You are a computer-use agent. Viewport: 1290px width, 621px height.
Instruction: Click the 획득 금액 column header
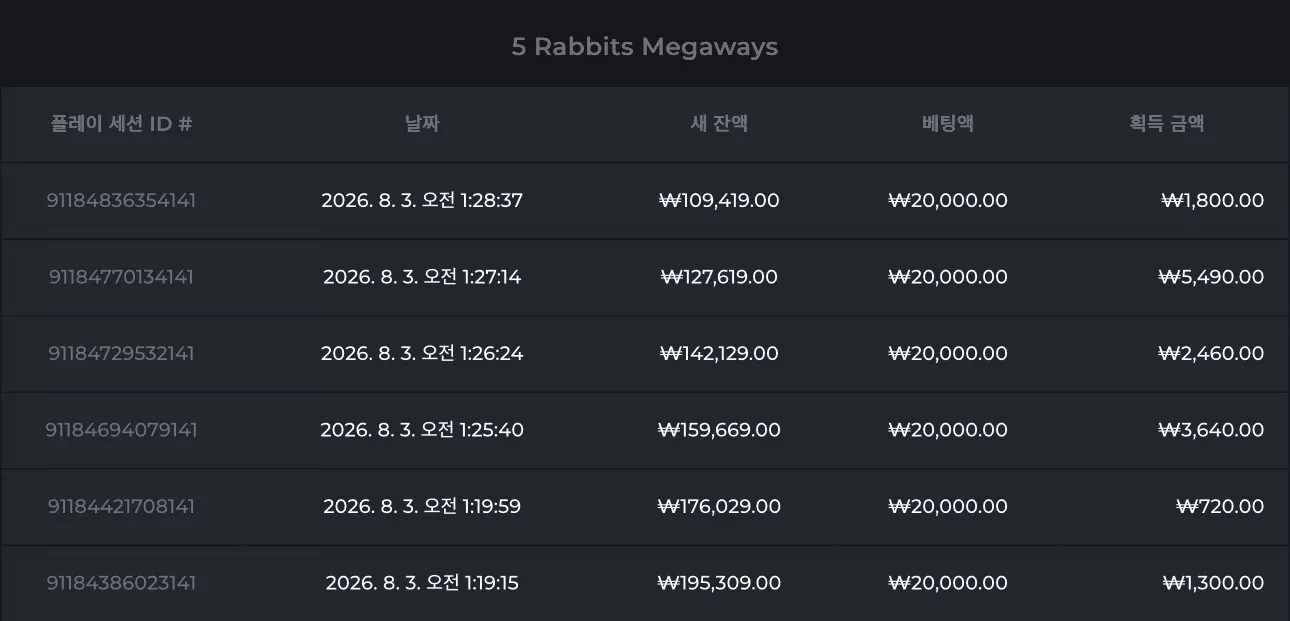pos(1166,124)
